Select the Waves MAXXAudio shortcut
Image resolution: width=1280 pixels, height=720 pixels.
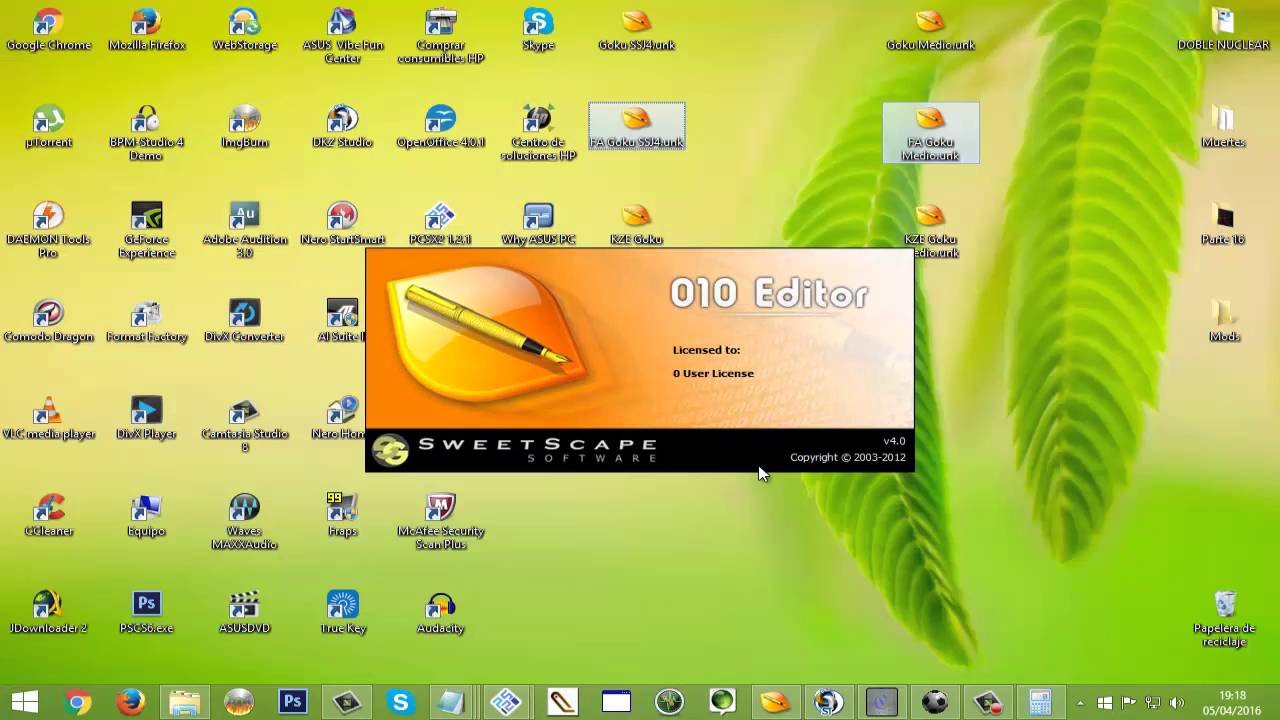(244, 520)
